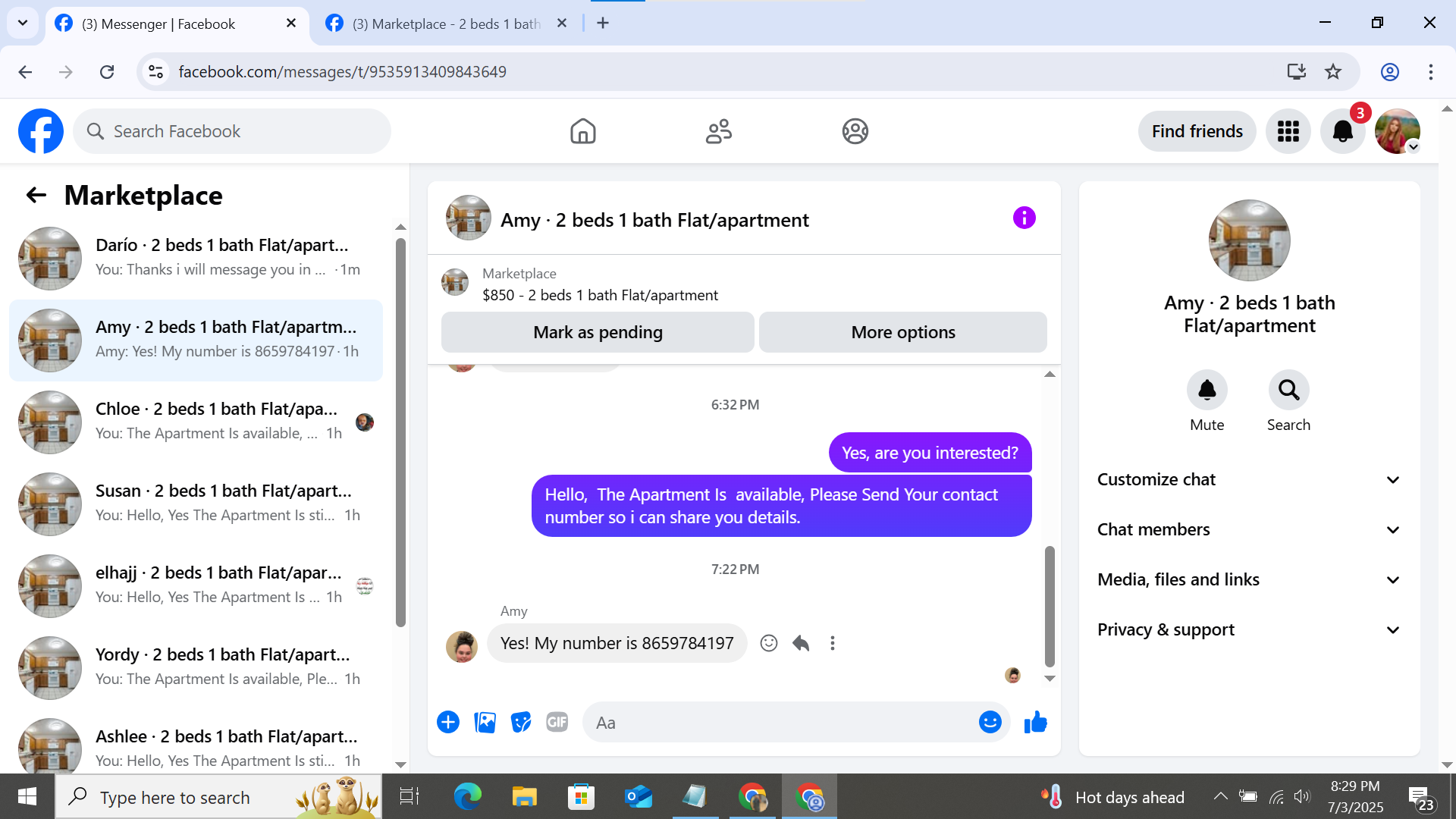1456x819 pixels.
Task: Click the Aa message input field
Action: (781, 723)
